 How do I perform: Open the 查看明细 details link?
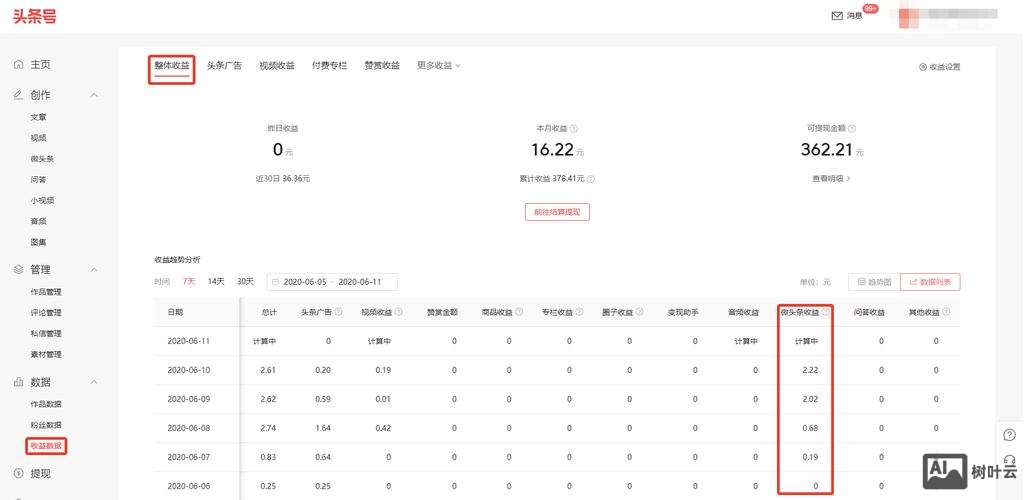pyautogui.click(x=831, y=179)
